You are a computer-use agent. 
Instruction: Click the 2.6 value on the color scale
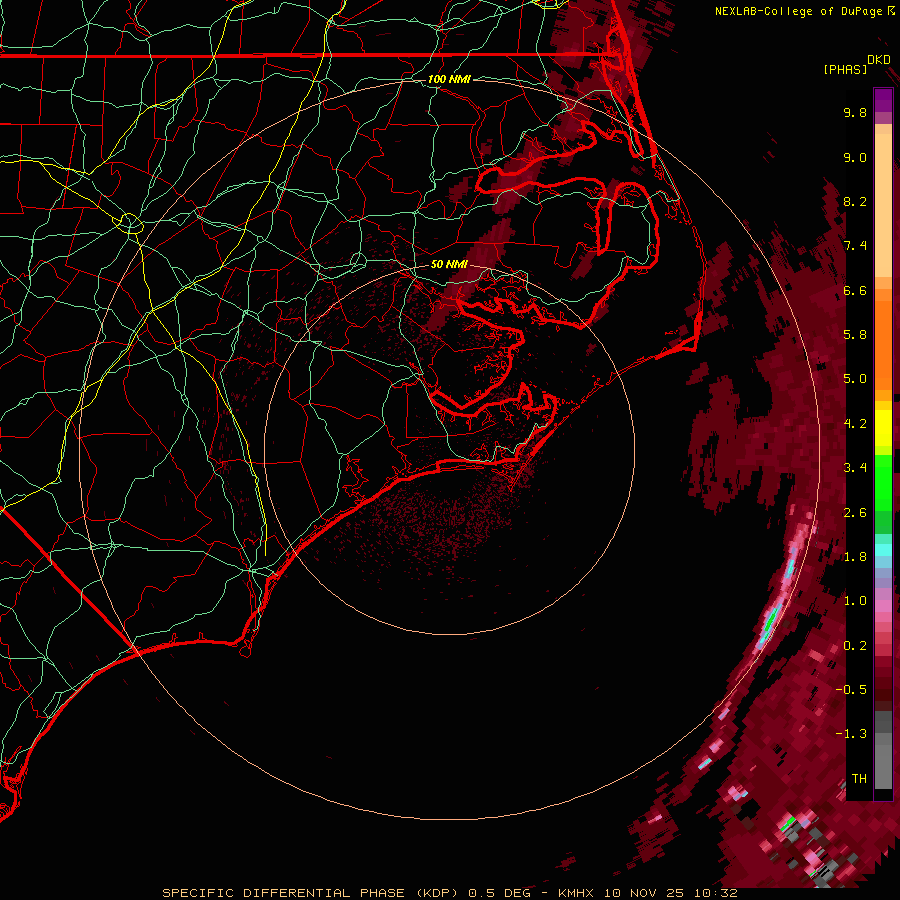click(x=855, y=513)
